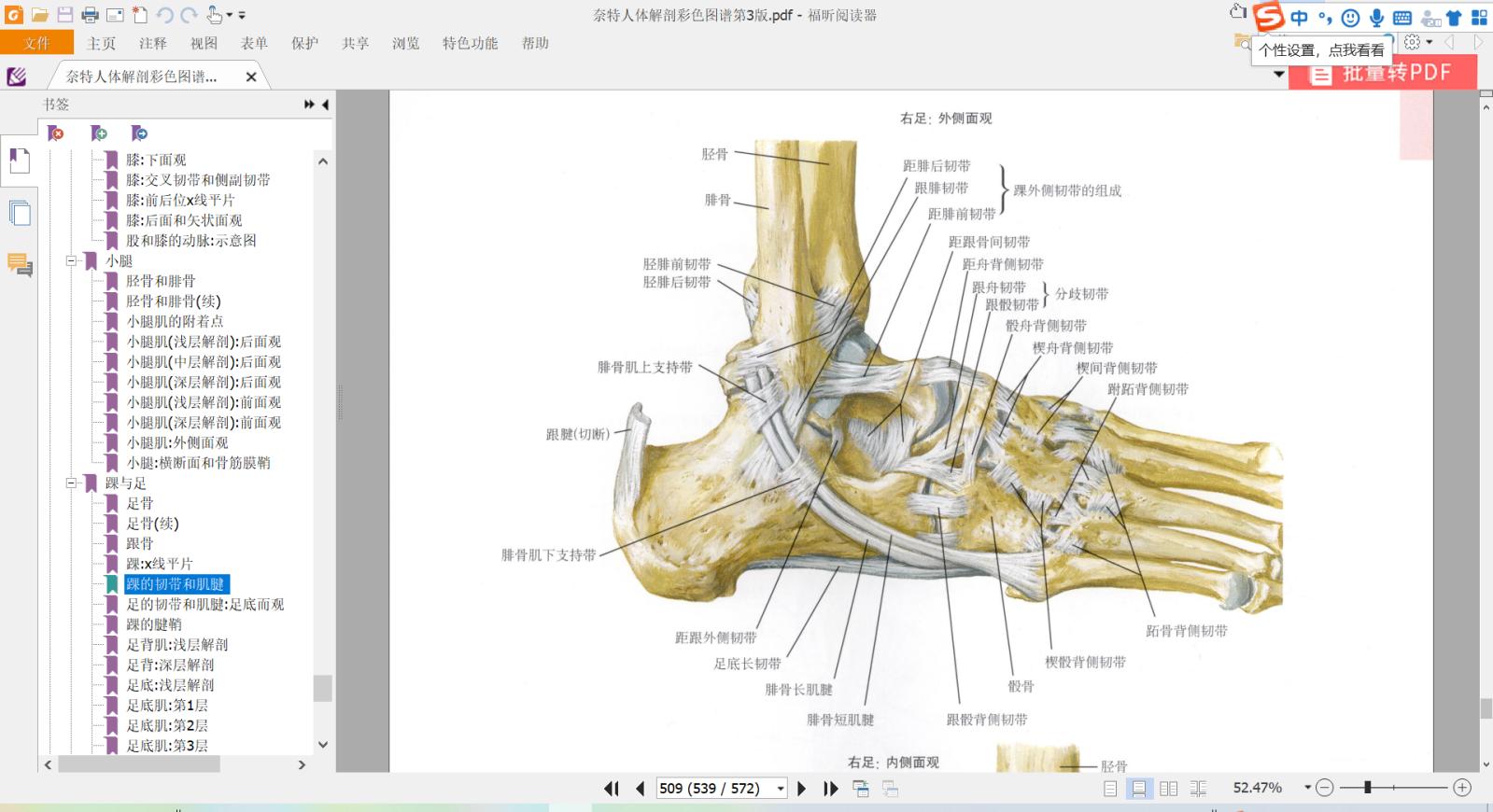Select bookmark 足底肌:第1层
The image size is (1493, 812).
point(167,706)
